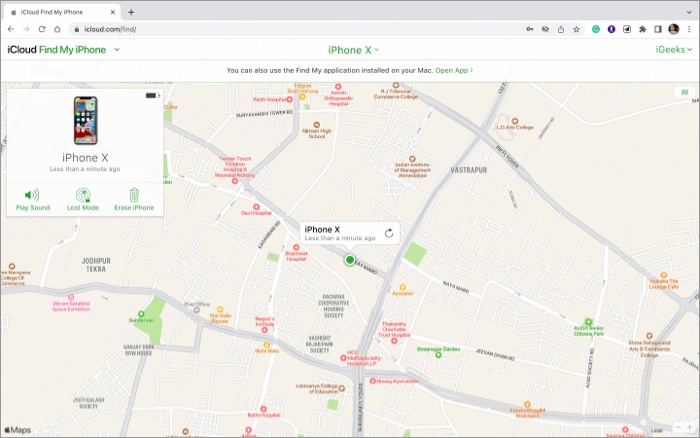Open the iGeeks account dropdown
The image size is (700, 438).
(x=672, y=49)
